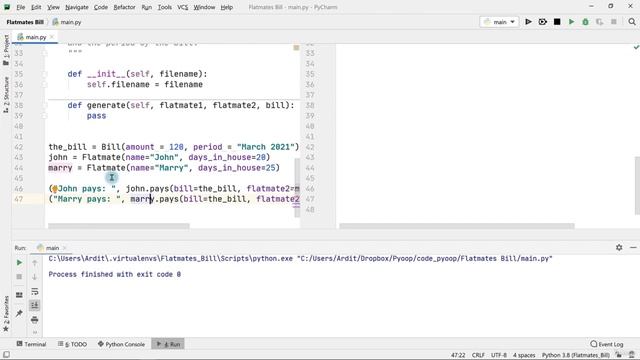Click the pin tab icon in Run panel

pos(19,313)
